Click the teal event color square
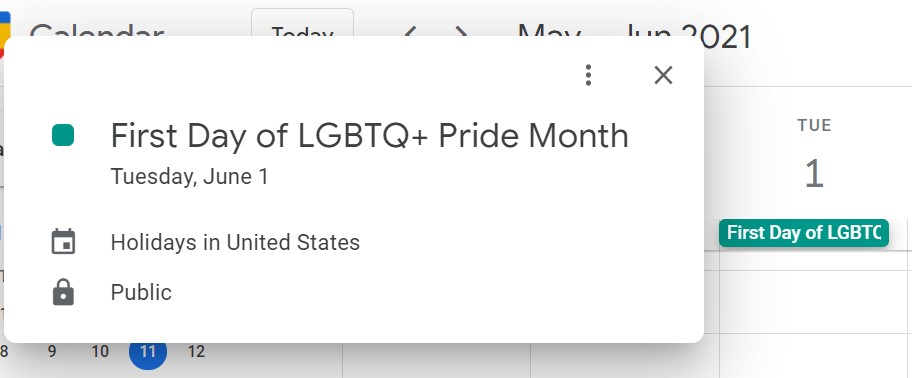The width and height of the screenshot is (912, 378). (x=63, y=135)
